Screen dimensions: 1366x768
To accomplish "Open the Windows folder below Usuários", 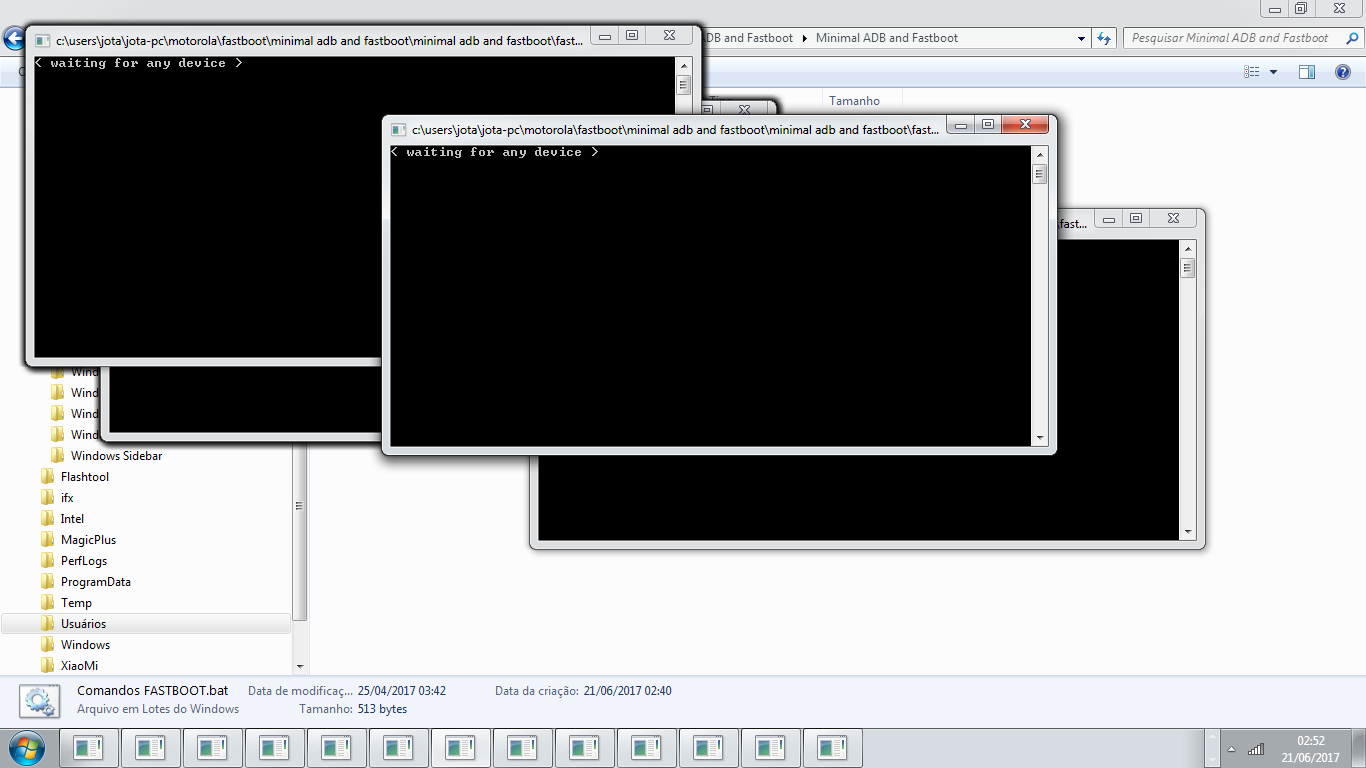I will (85, 645).
